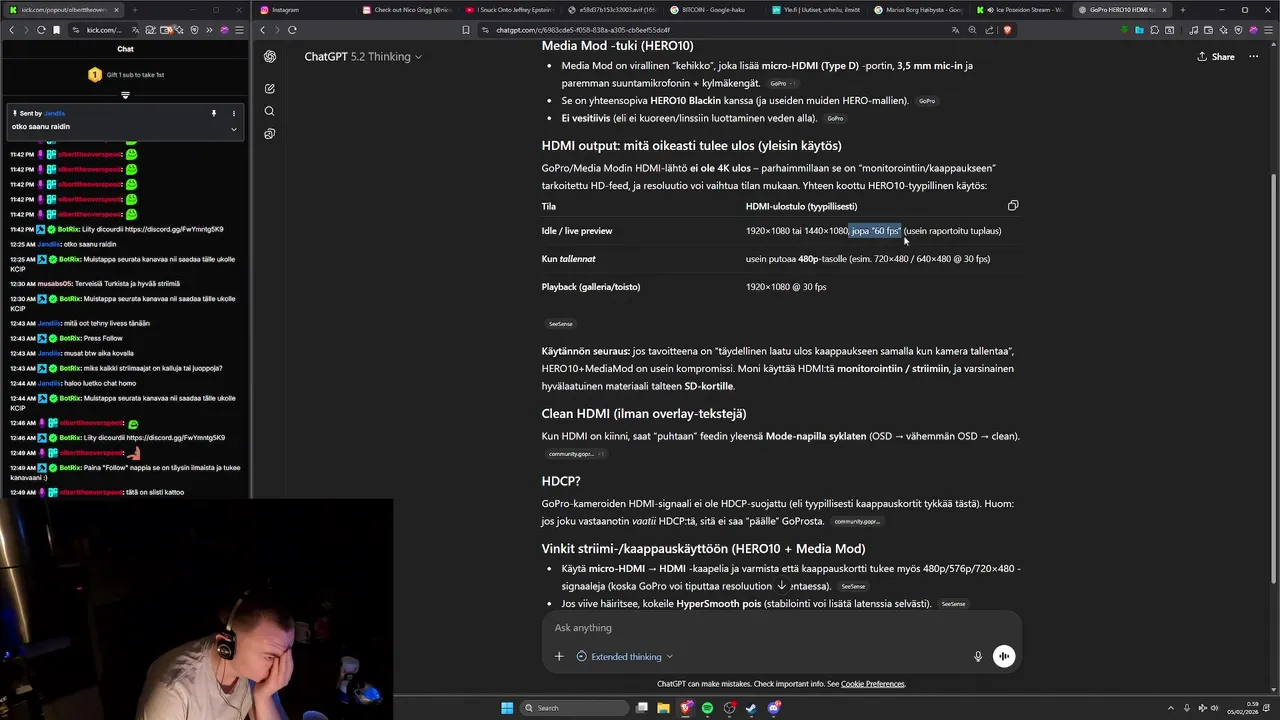
Task: Open a new tab in the ChatGPT window
Action: click(x=1182, y=10)
